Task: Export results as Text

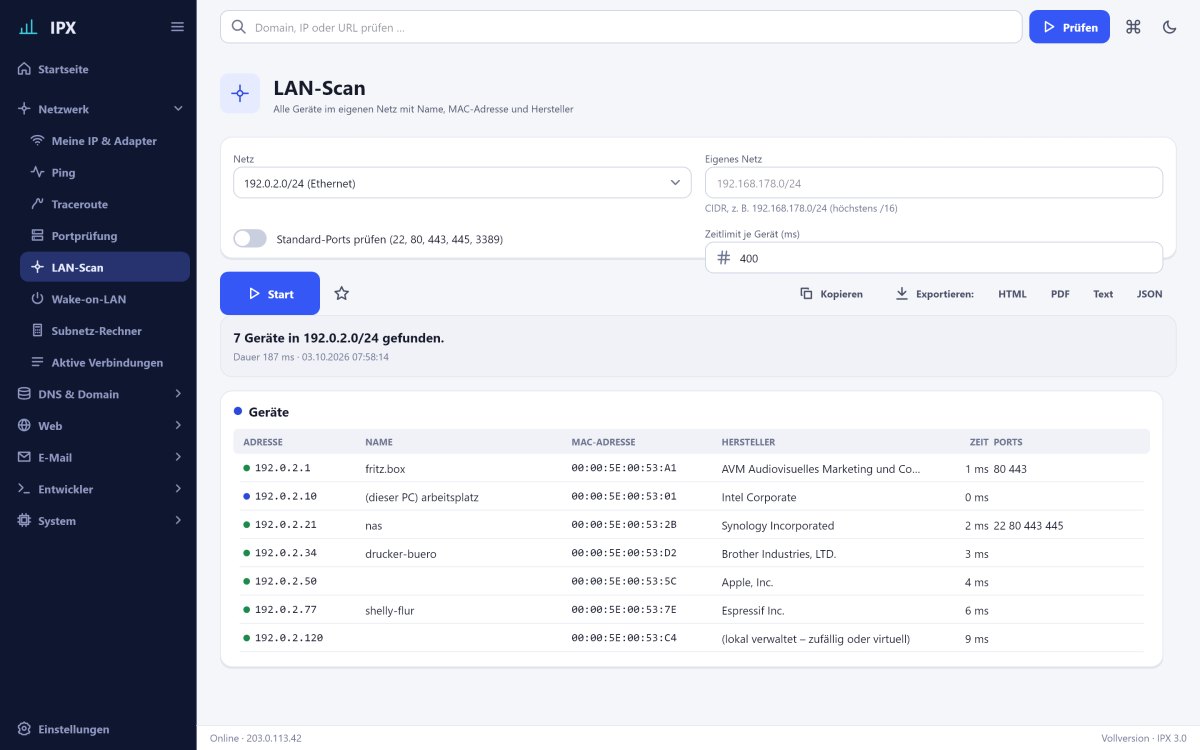Action: (1103, 294)
